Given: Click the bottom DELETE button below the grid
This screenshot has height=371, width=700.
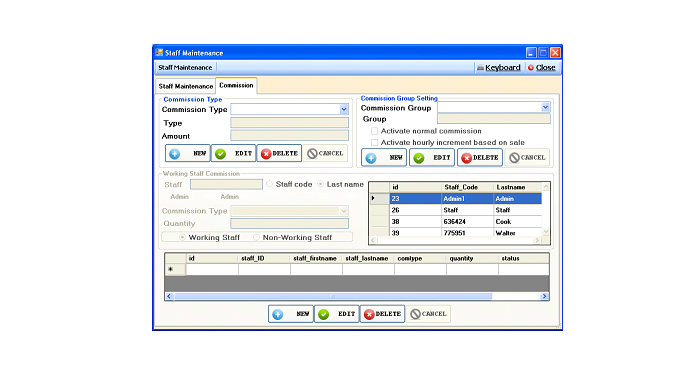Looking at the screenshot, I should [x=383, y=314].
